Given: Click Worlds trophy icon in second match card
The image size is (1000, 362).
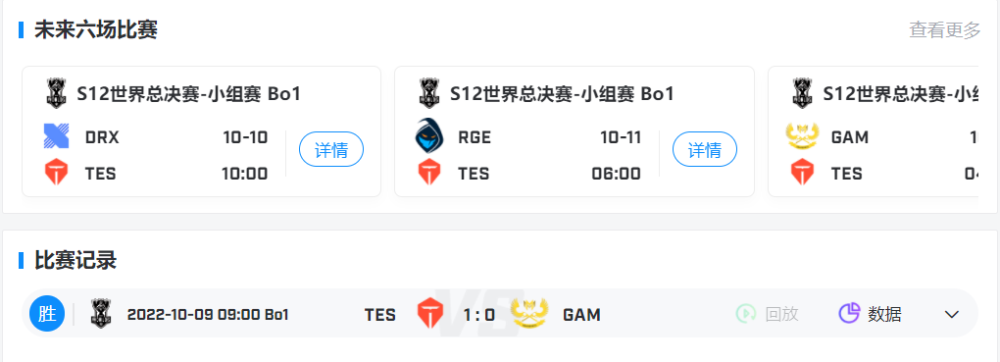Looking at the screenshot, I should (429, 94).
